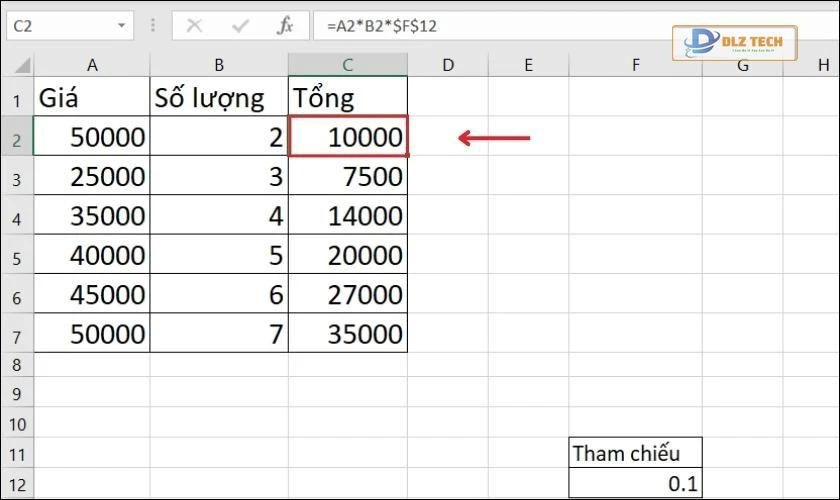Click the vertical dots handle beside Name Box
The height and width of the screenshot is (500, 840).
click(150, 25)
